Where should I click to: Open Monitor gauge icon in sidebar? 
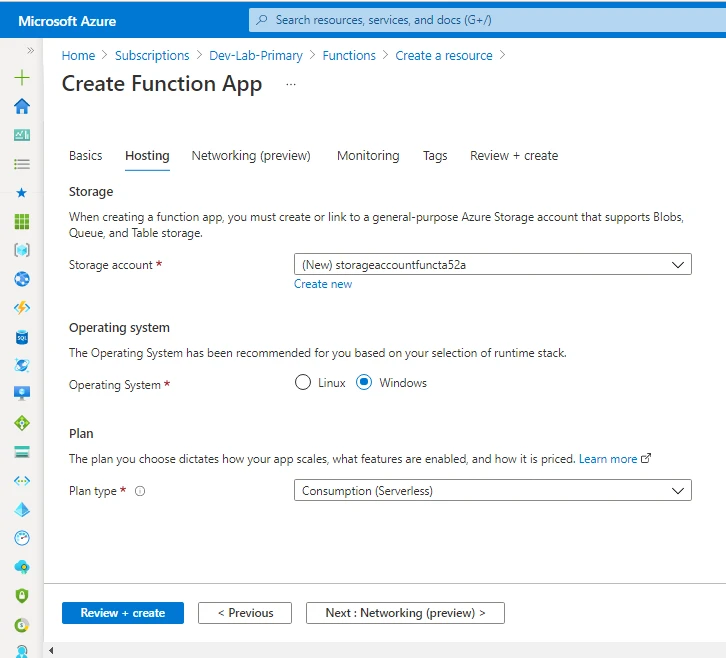[22, 538]
